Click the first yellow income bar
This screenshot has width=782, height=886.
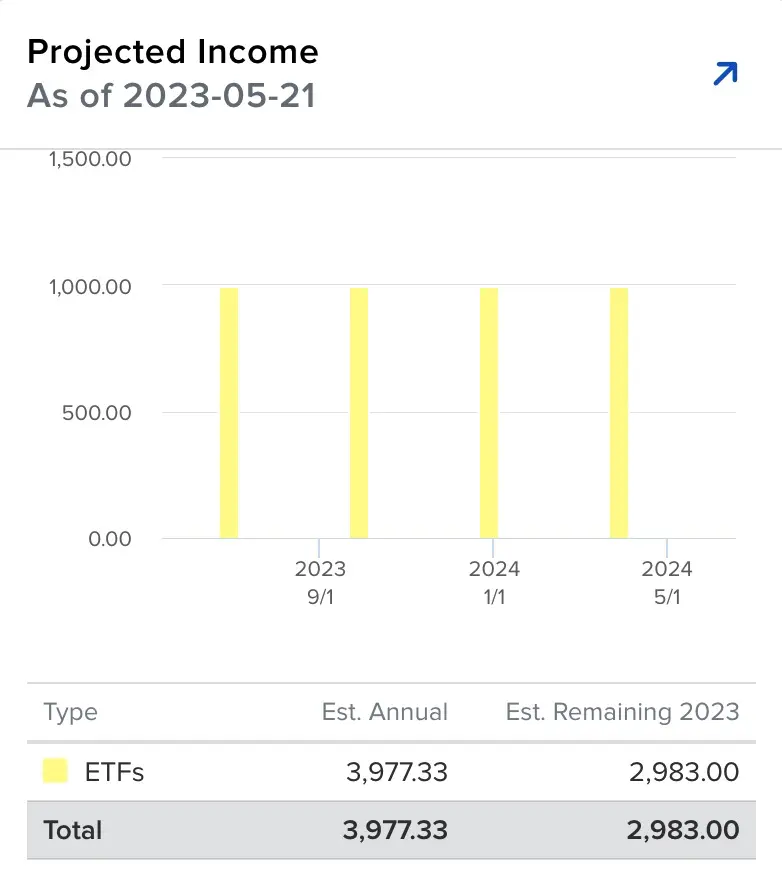[229, 412]
